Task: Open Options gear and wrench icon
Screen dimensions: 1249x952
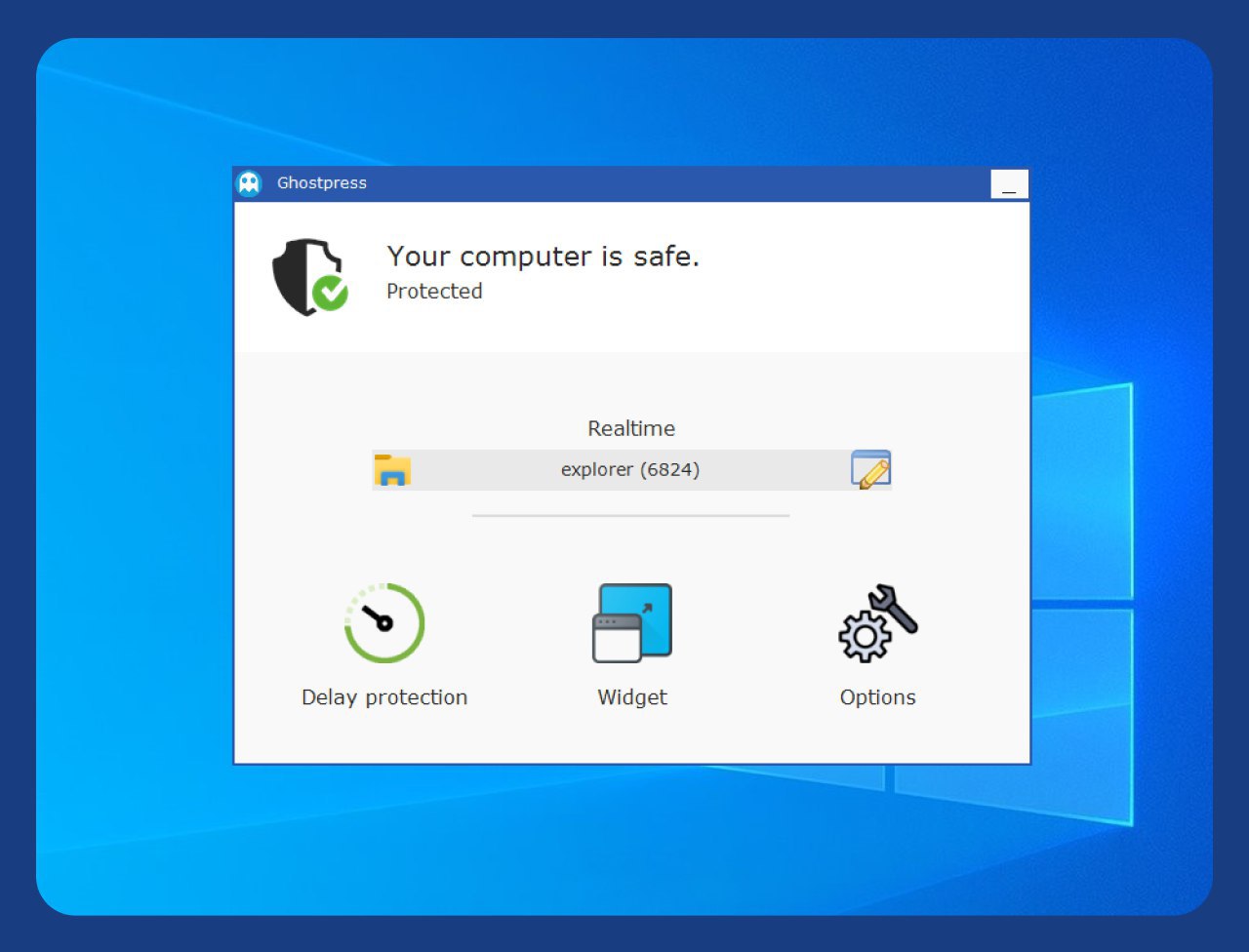Action: click(878, 623)
